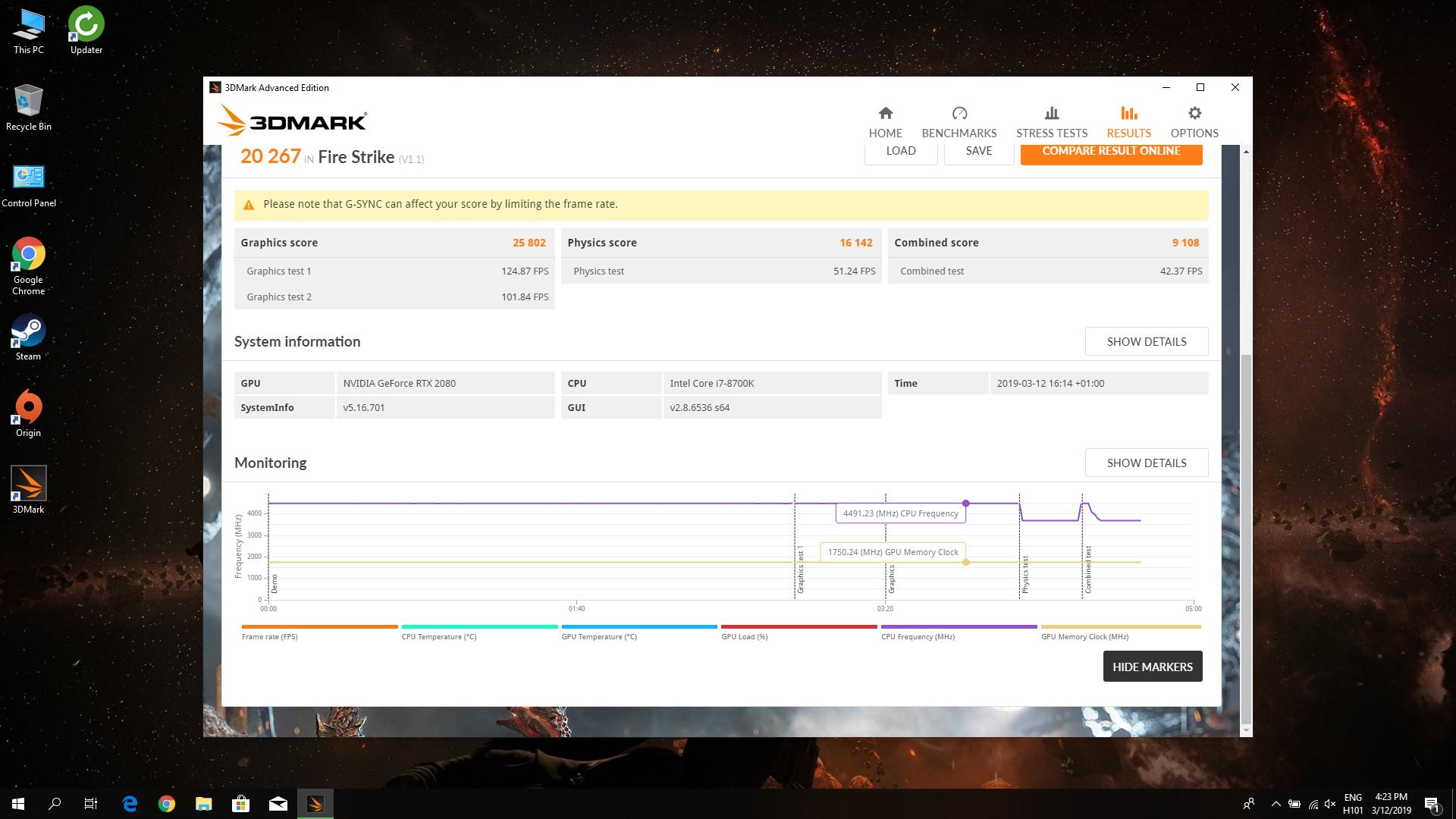The width and height of the screenshot is (1456, 819).
Task: Click the muted volume tray icon
Action: (1330, 804)
